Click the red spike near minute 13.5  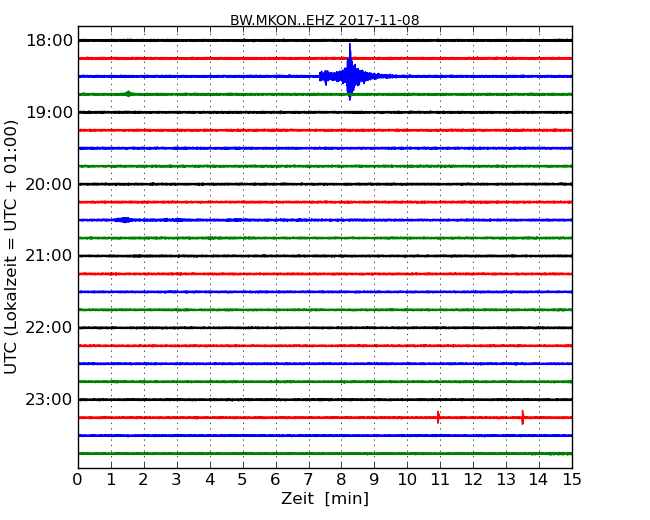pyautogui.click(x=523, y=417)
